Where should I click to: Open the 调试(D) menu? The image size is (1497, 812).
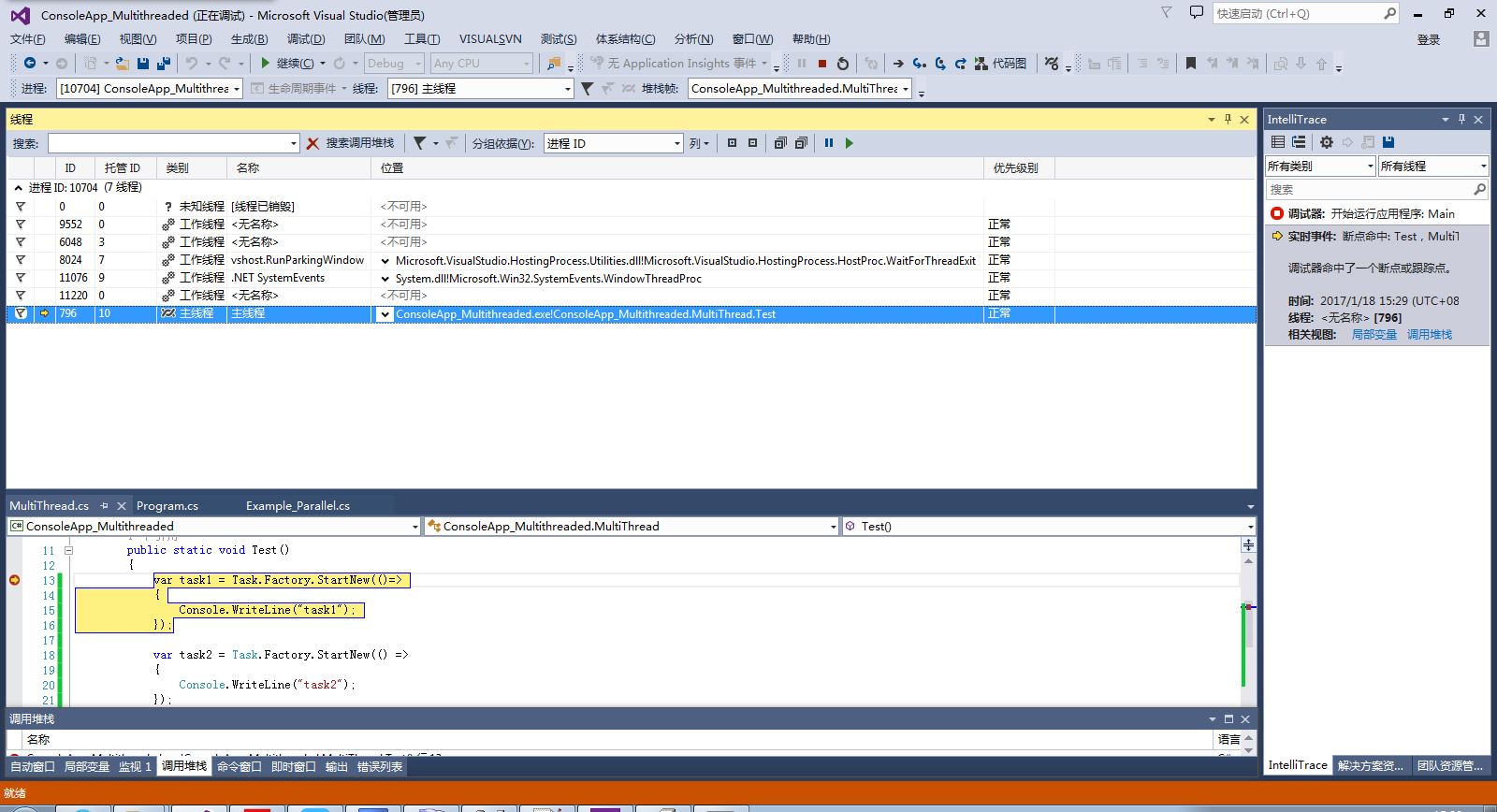tap(306, 38)
